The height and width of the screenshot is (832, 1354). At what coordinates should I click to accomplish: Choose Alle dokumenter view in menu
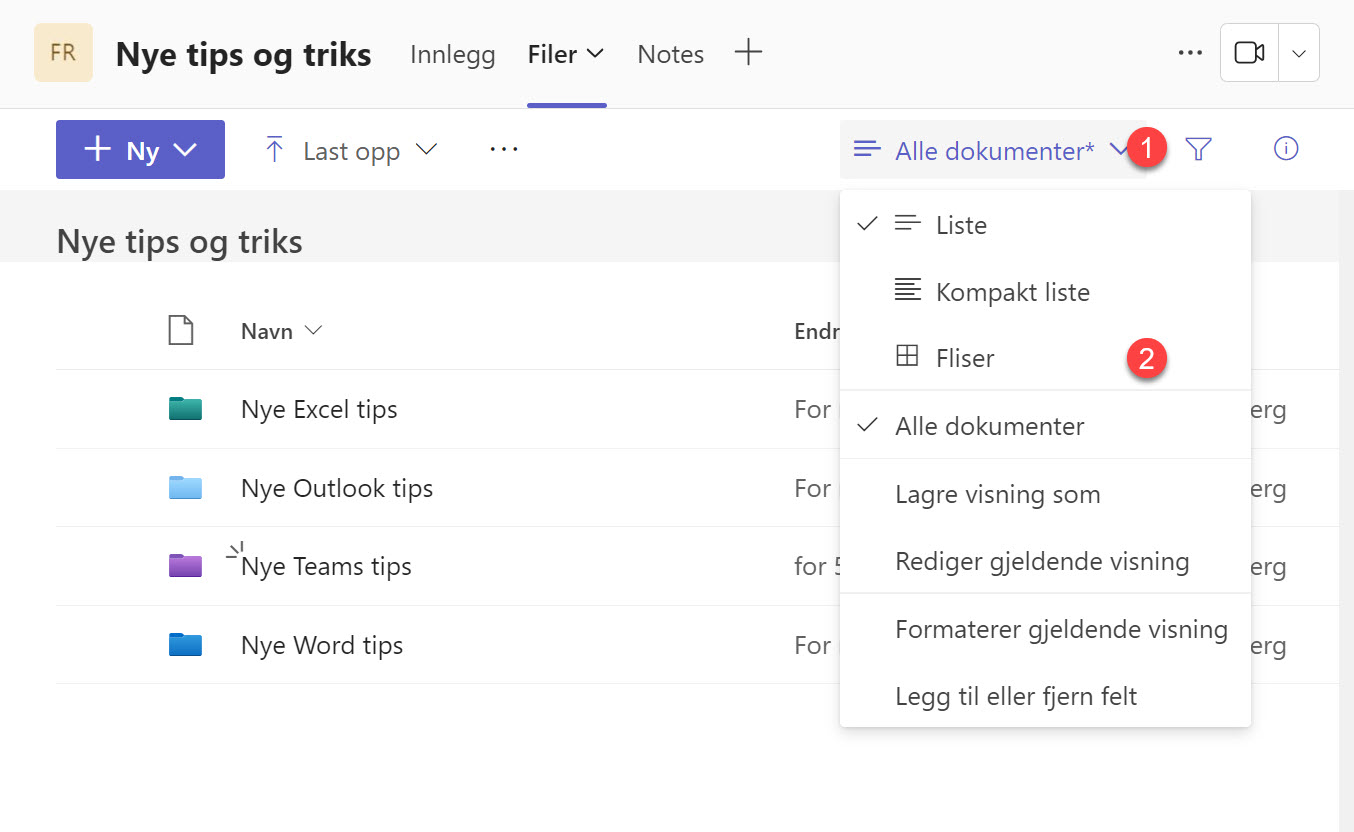coord(1045,426)
